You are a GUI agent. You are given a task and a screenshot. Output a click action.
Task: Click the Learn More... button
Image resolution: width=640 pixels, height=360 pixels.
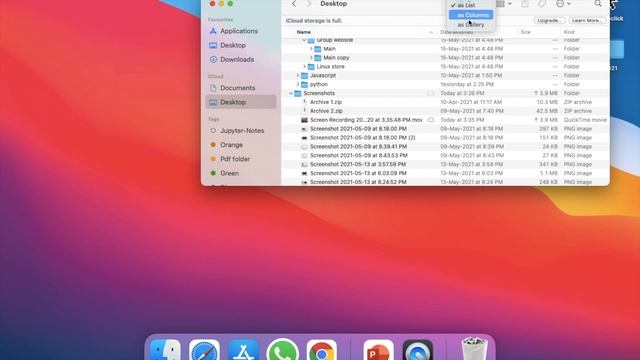[x=587, y=20]
